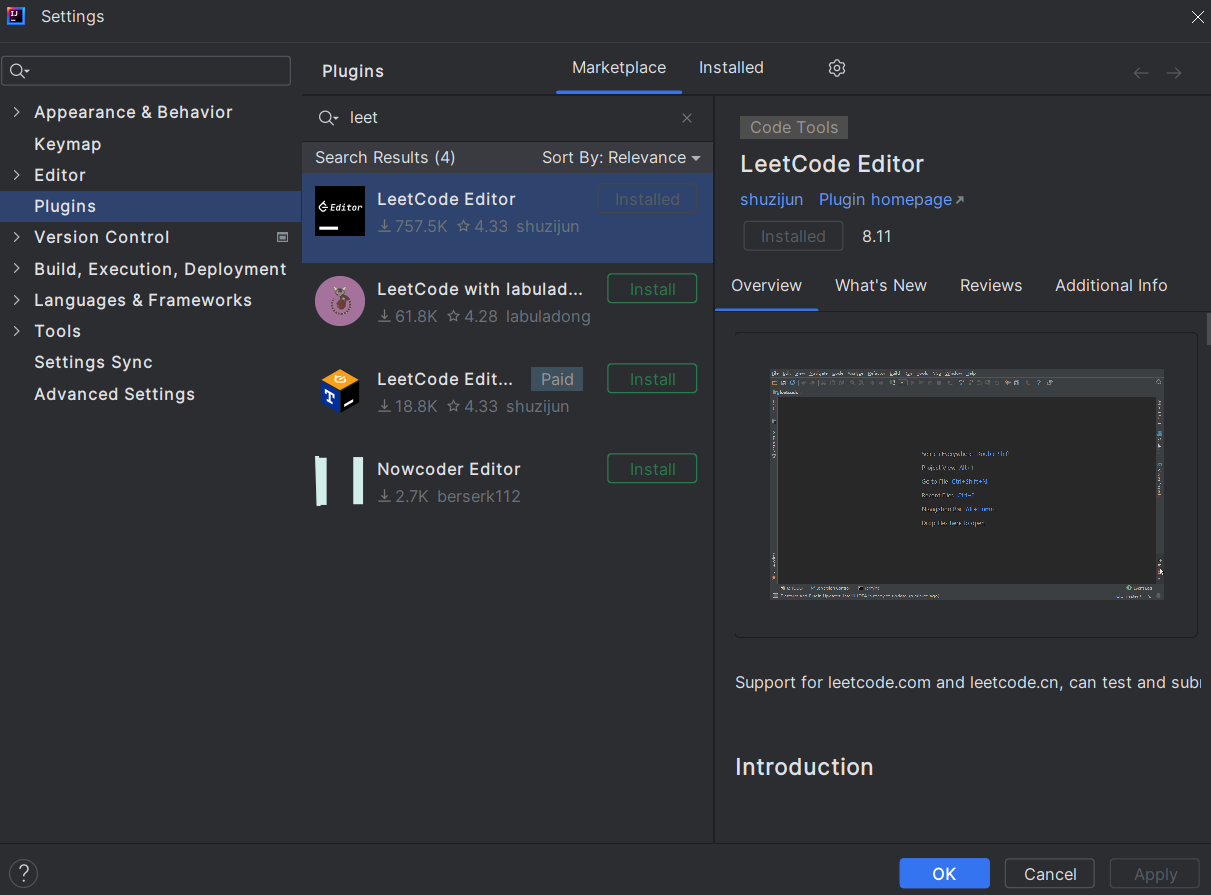Open the Additional Info tab
The width and height of the screenshot is (1211, 895).
coord(1111,286)
